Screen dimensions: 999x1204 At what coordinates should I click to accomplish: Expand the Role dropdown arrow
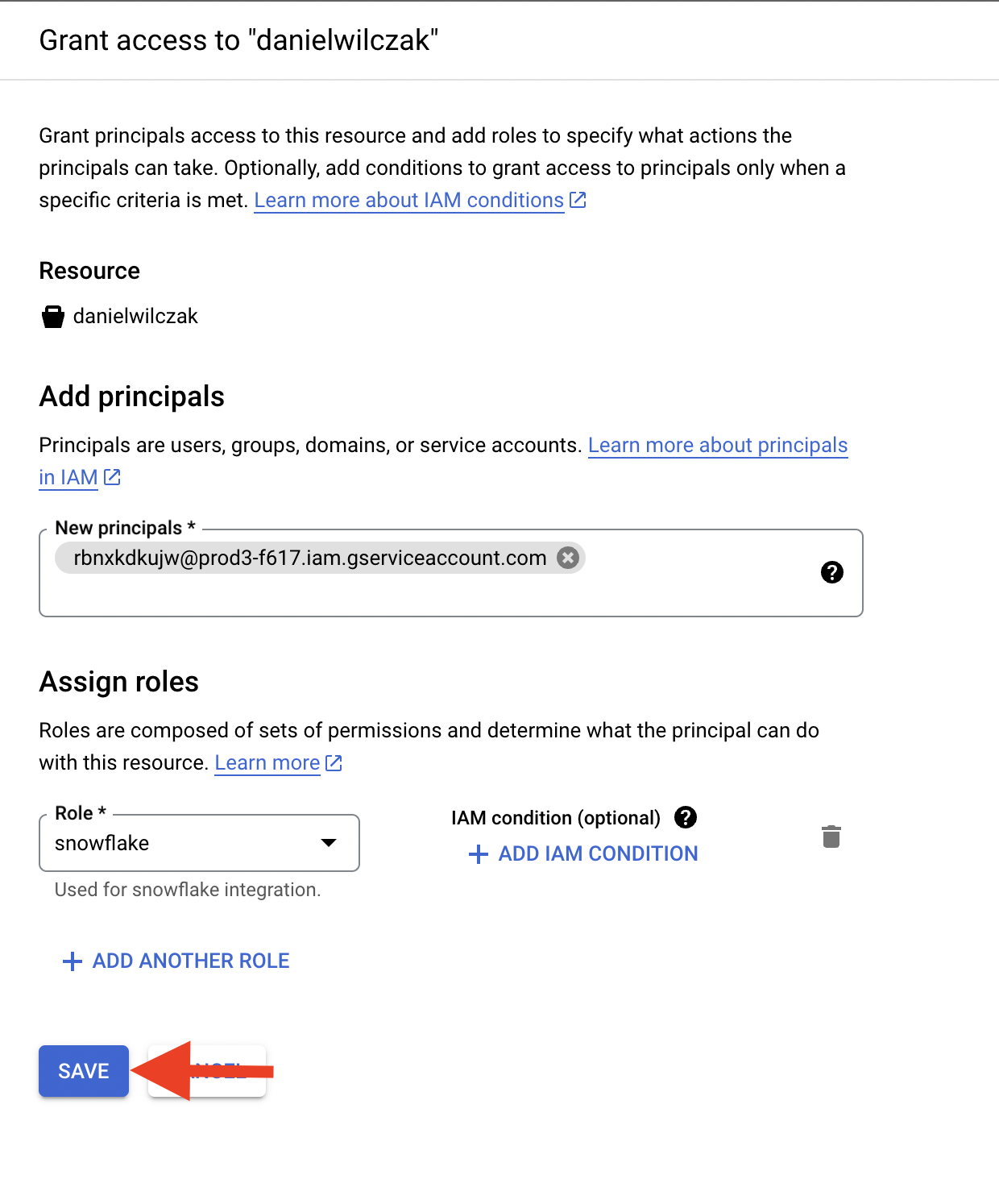point(329,843)
